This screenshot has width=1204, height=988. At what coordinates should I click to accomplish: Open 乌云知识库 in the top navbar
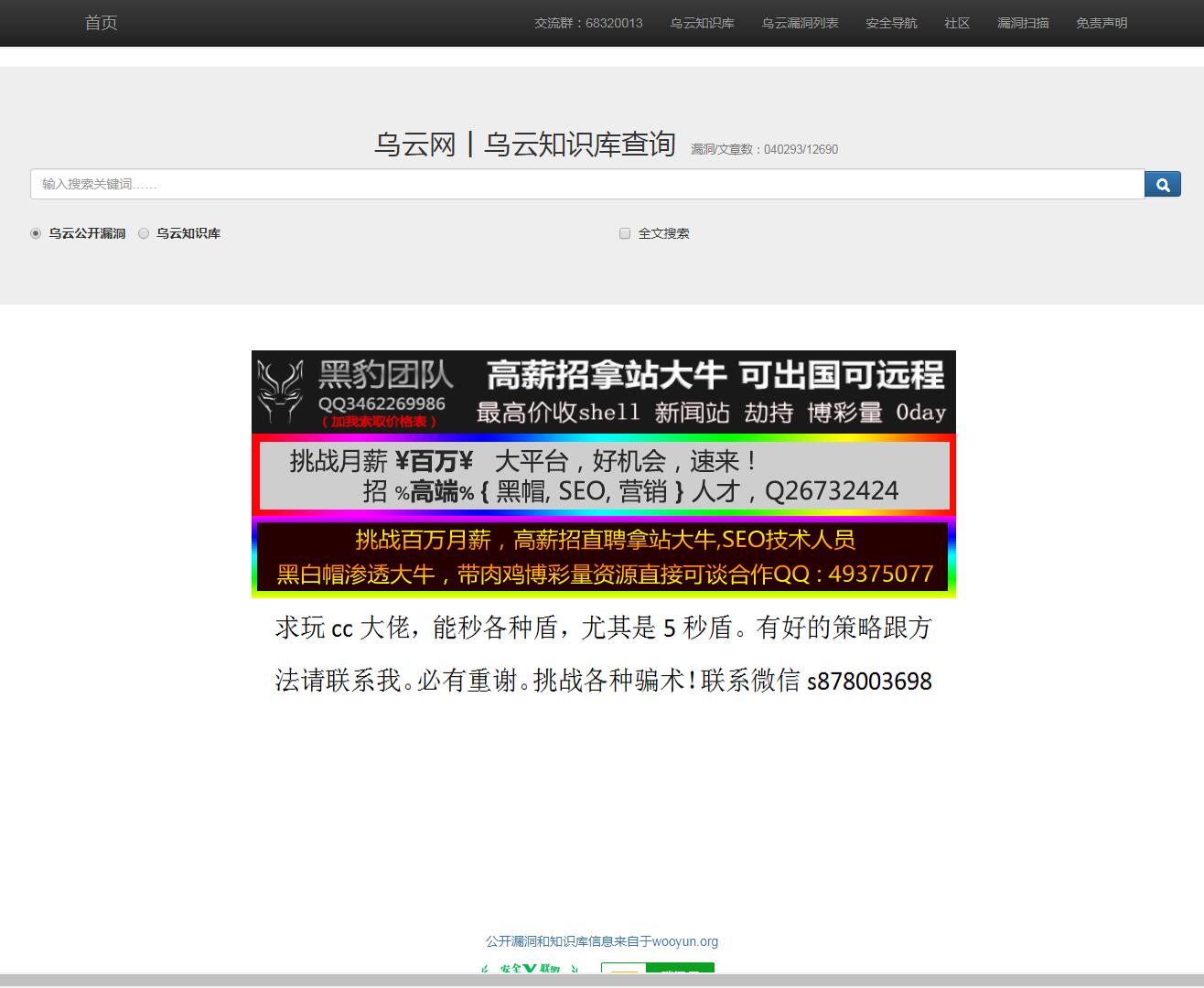(x=702, y=23)
